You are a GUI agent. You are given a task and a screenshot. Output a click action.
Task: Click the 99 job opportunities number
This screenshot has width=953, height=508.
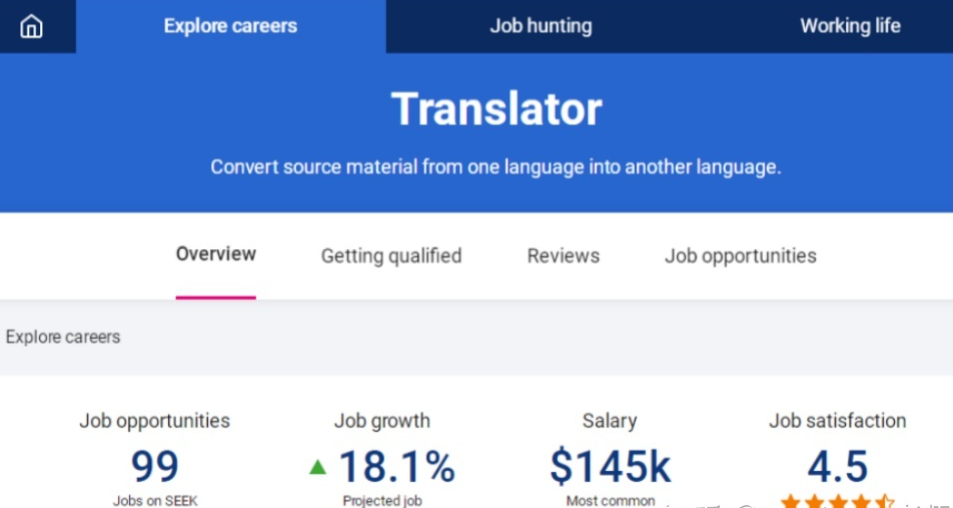pyautogui.click(x=155, y=466)
